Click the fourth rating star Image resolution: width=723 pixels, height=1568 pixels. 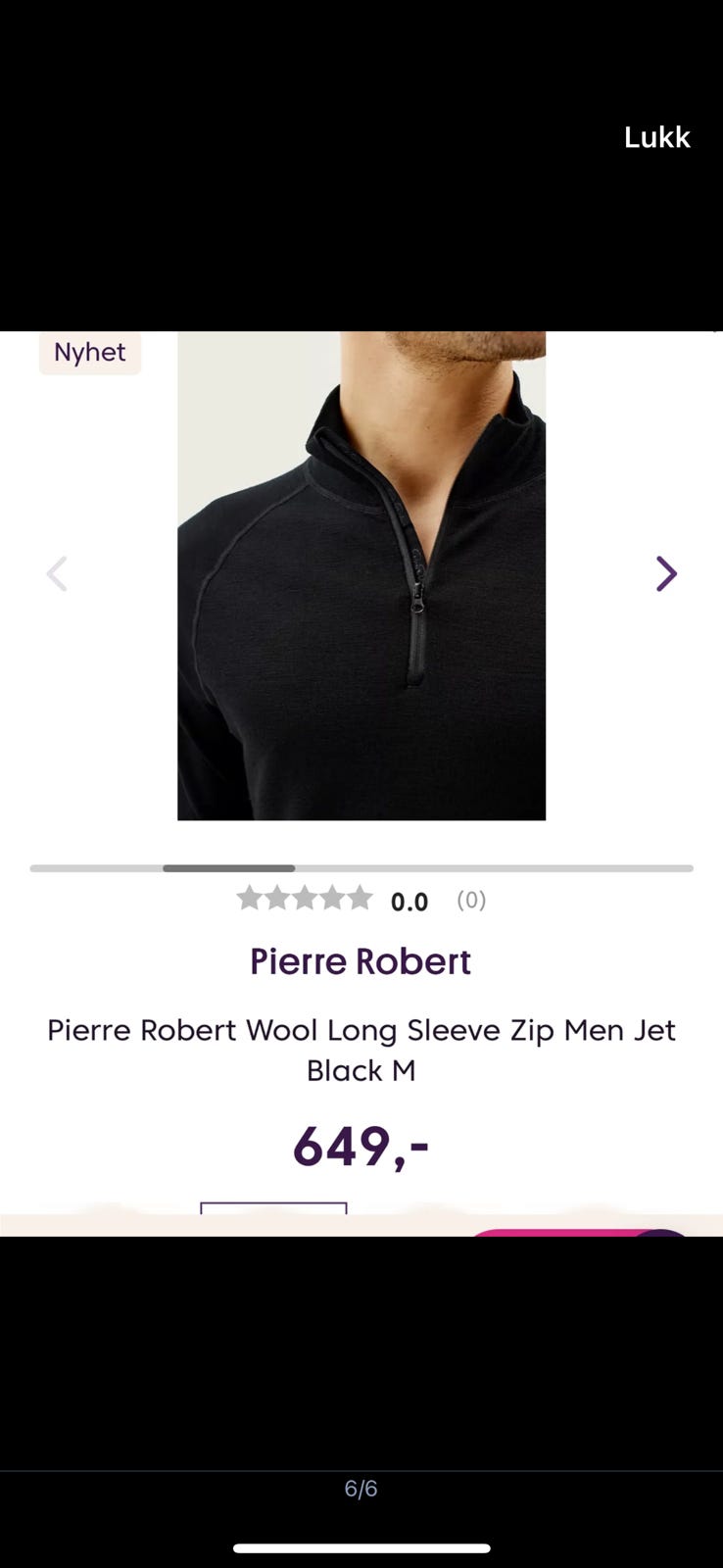333,898
